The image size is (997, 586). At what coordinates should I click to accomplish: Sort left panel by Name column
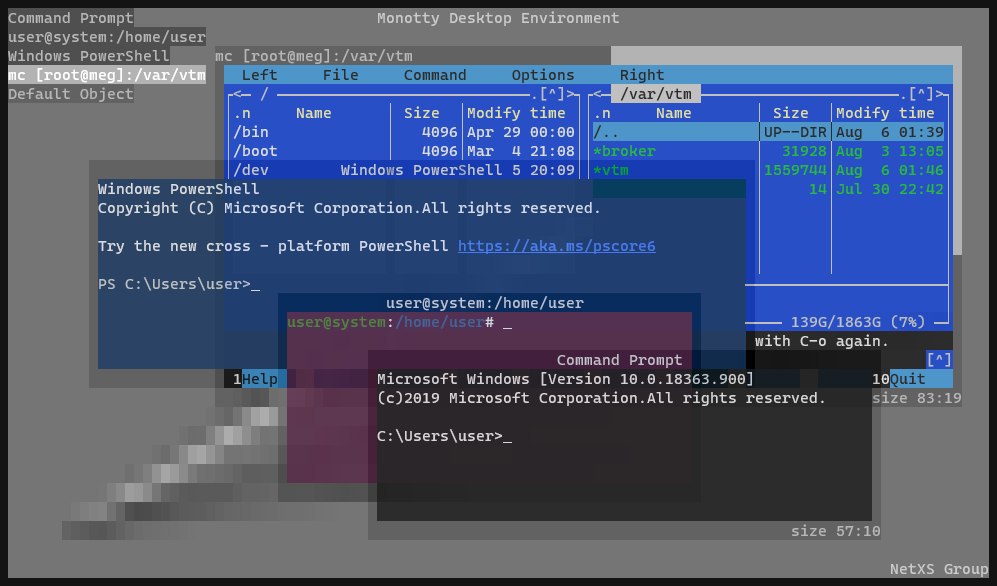coord(313,113)
